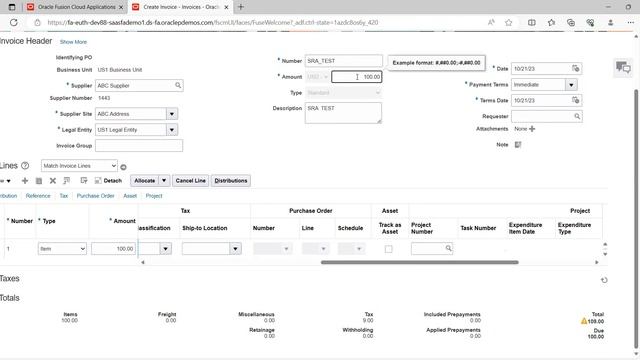
Task: Expand the Supplier Site dropdown
Action: coord(172,114)
